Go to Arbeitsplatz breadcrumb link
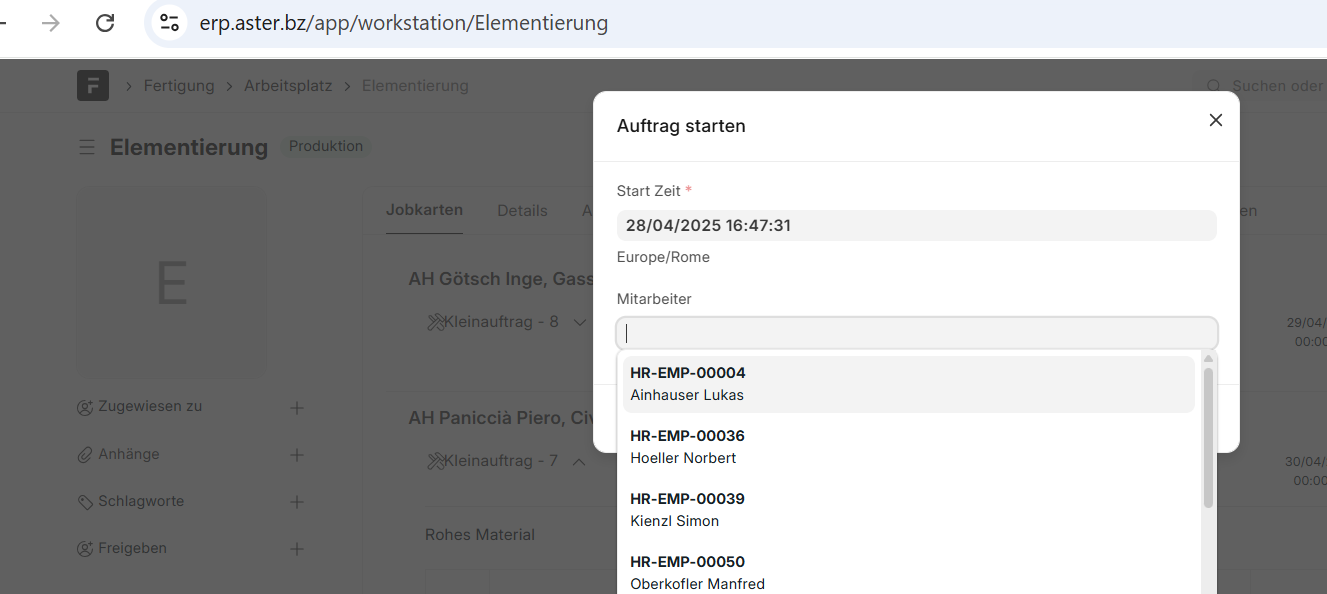Viewport: 1327px width, 594px height. (x=288, y=86)
